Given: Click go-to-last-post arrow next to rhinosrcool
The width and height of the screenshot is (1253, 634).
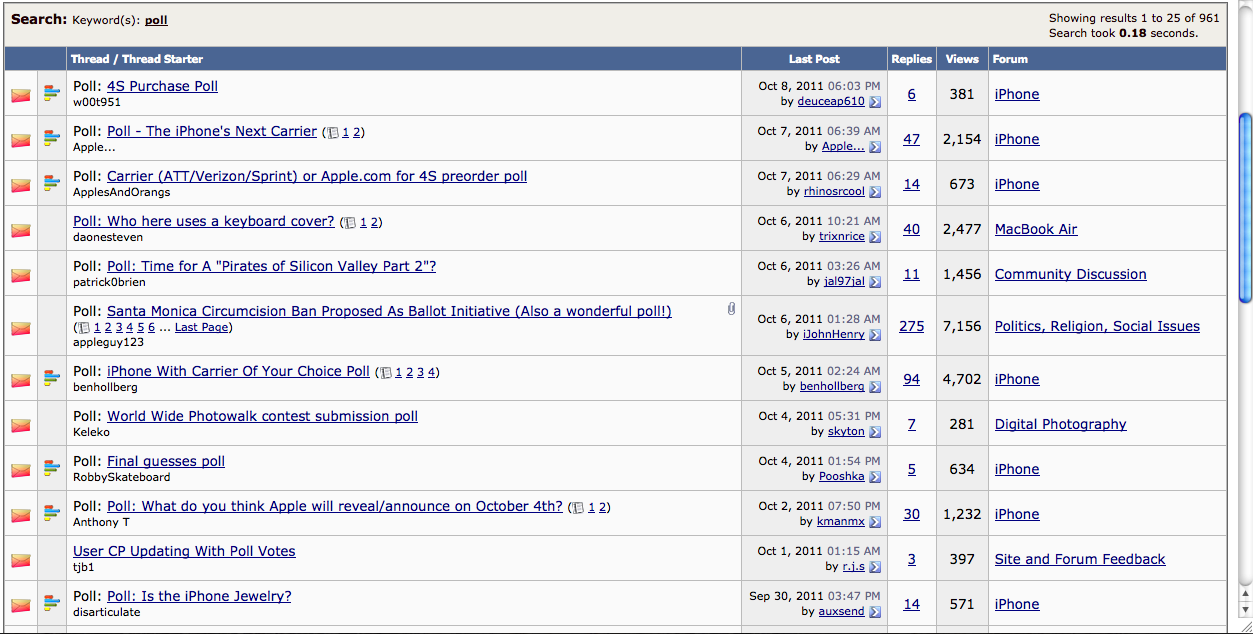Looking at the screenshot, I should tap(875, 192).
